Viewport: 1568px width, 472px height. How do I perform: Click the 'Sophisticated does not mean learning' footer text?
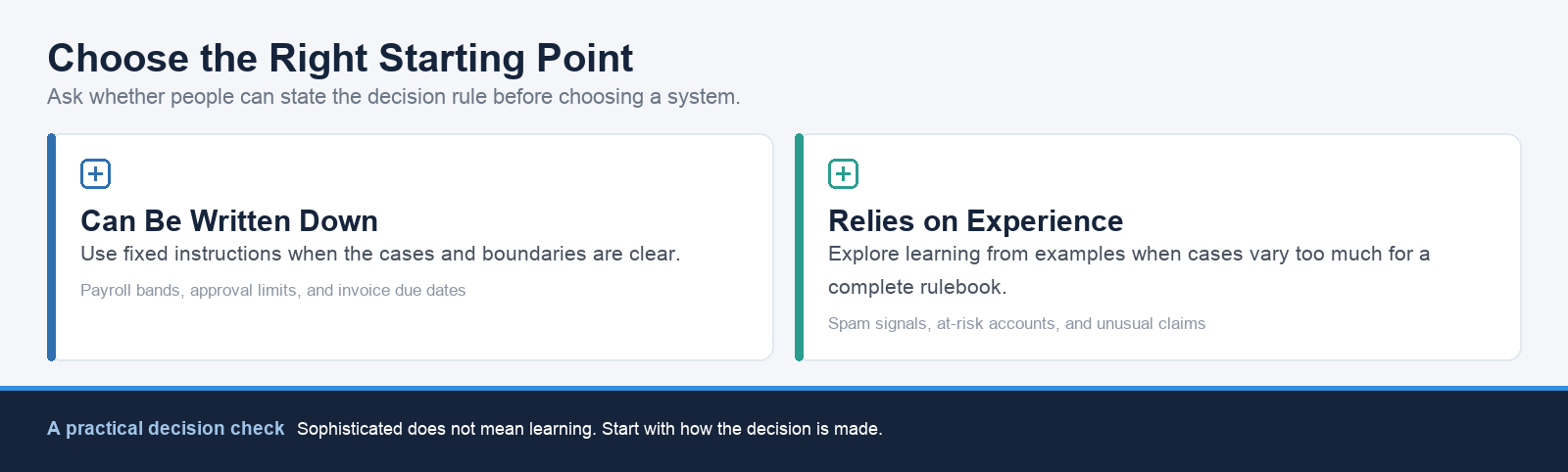(x=590, y=429)
